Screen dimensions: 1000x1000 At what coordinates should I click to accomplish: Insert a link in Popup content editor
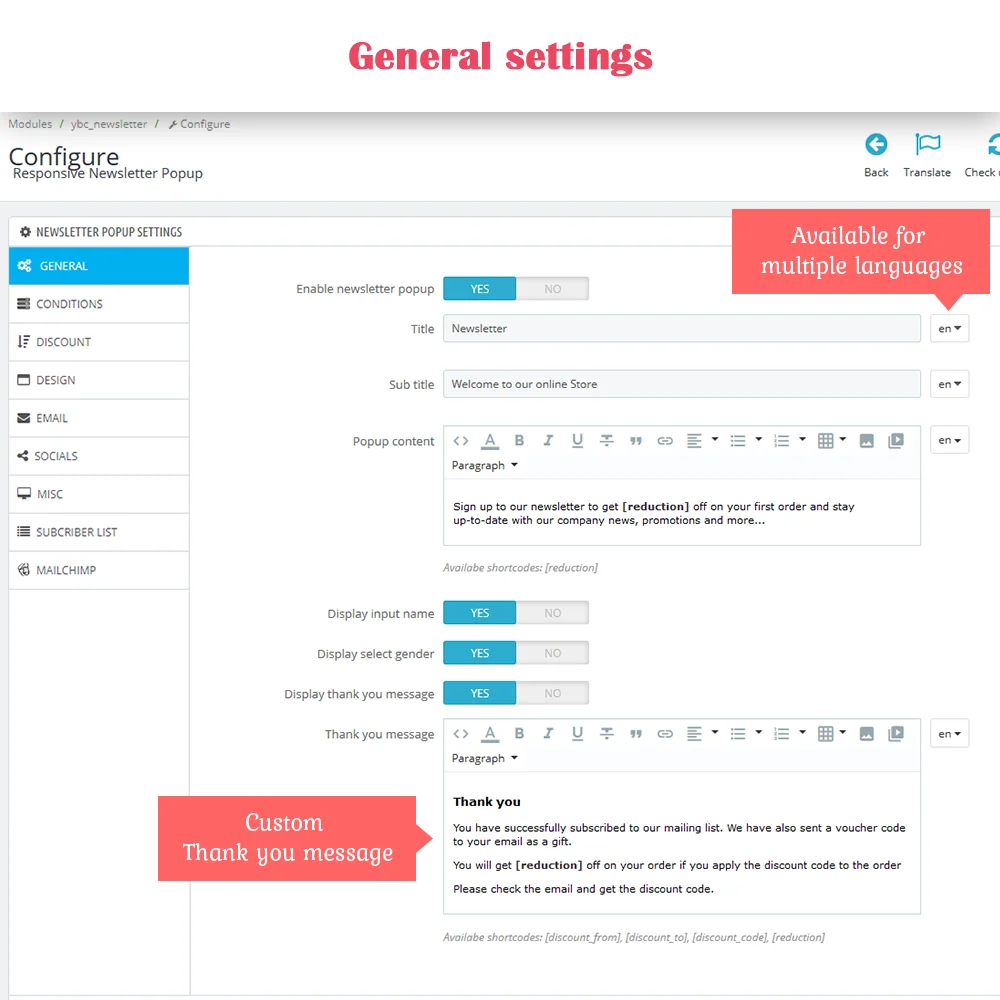tap(665, 439)
